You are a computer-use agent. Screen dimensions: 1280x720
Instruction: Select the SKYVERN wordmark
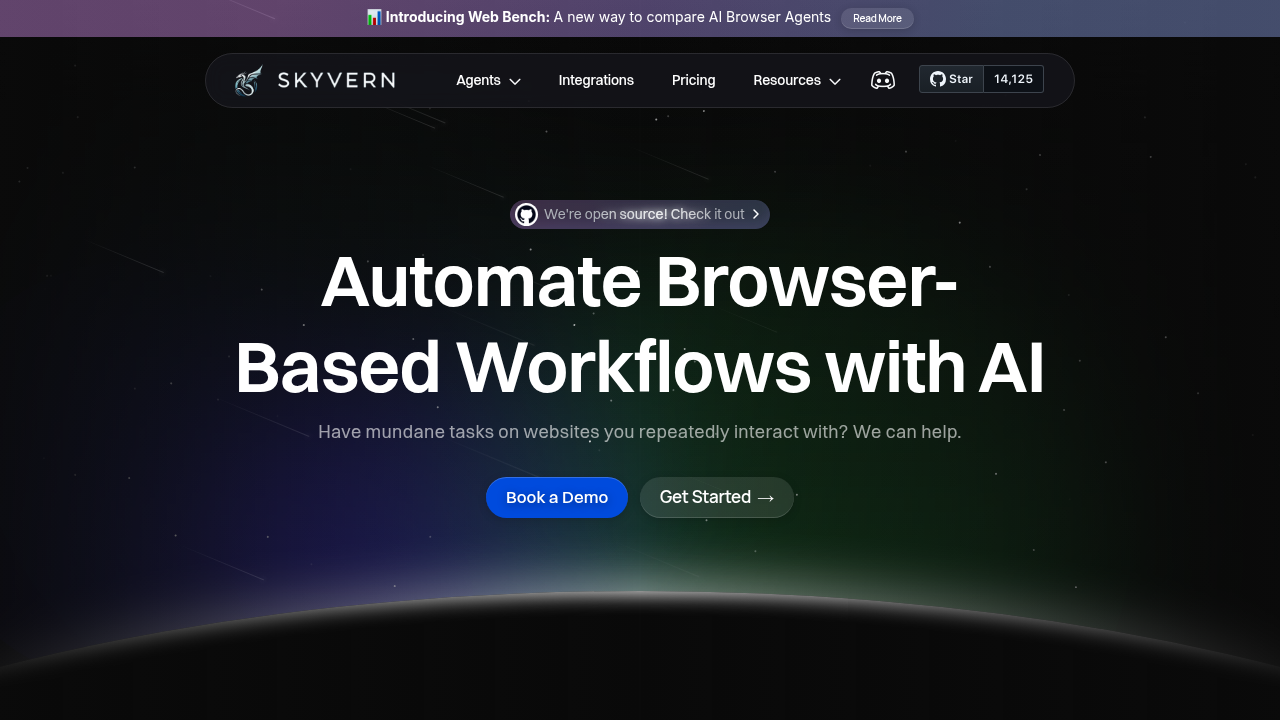[x=336, y=80]
